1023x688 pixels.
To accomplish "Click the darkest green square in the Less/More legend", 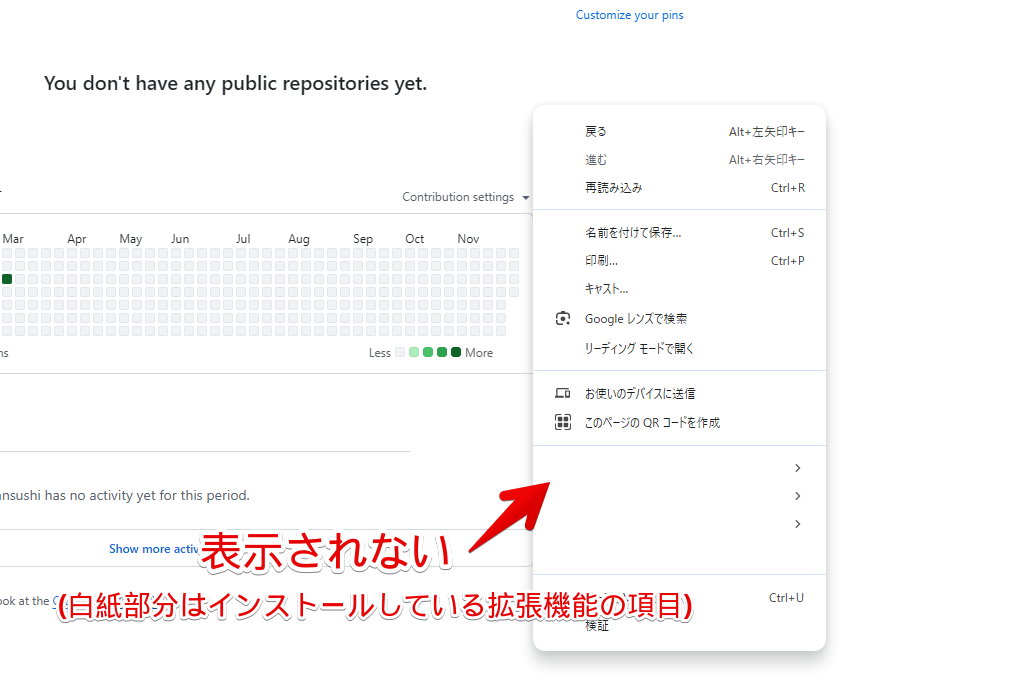I will 455,352.
